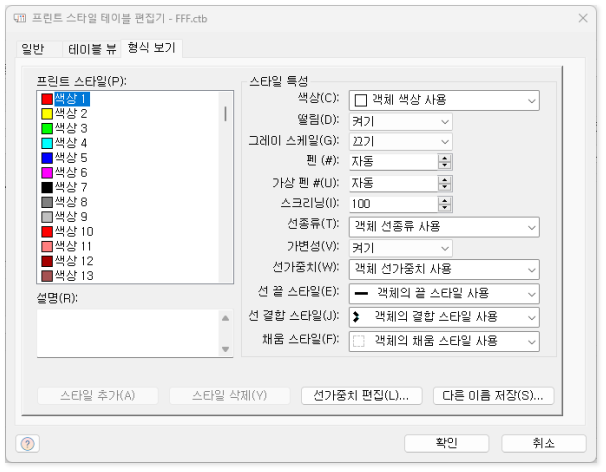Open the 색상(C) color dropdown
Viewport: 606px width, 472px height.
[x=444, y=101]
